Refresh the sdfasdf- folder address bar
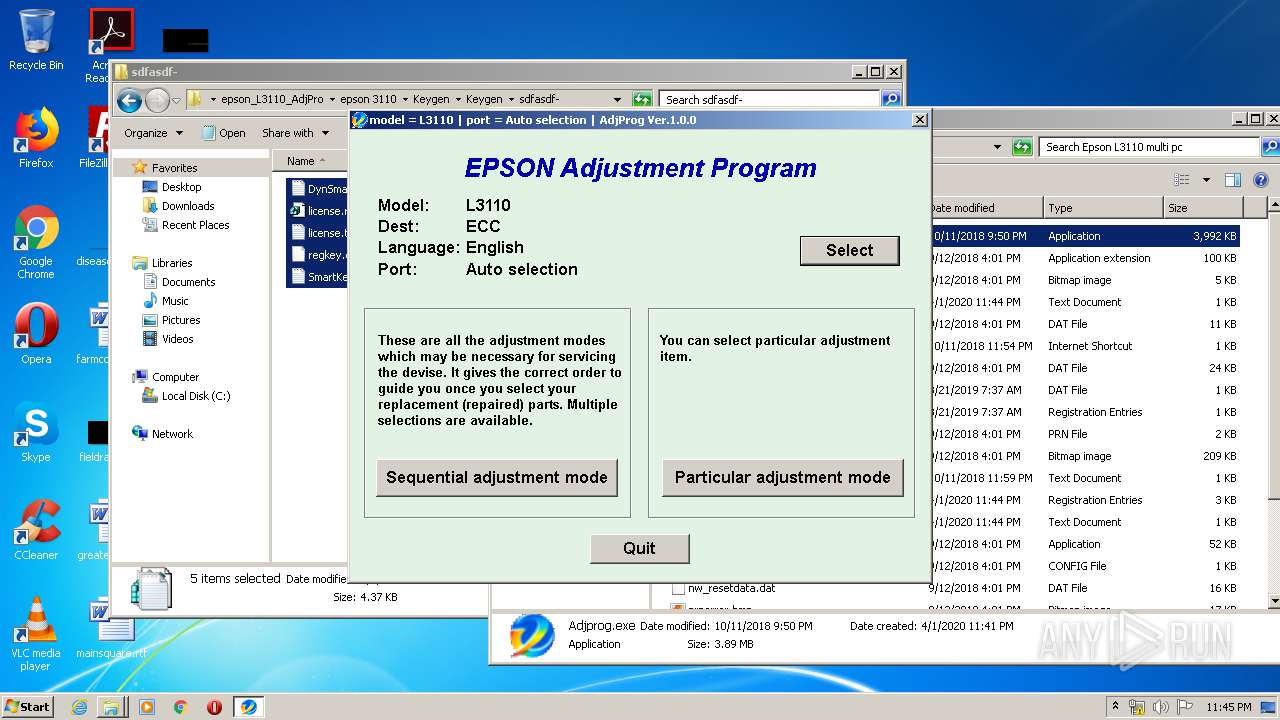 (x=642, y=99)
